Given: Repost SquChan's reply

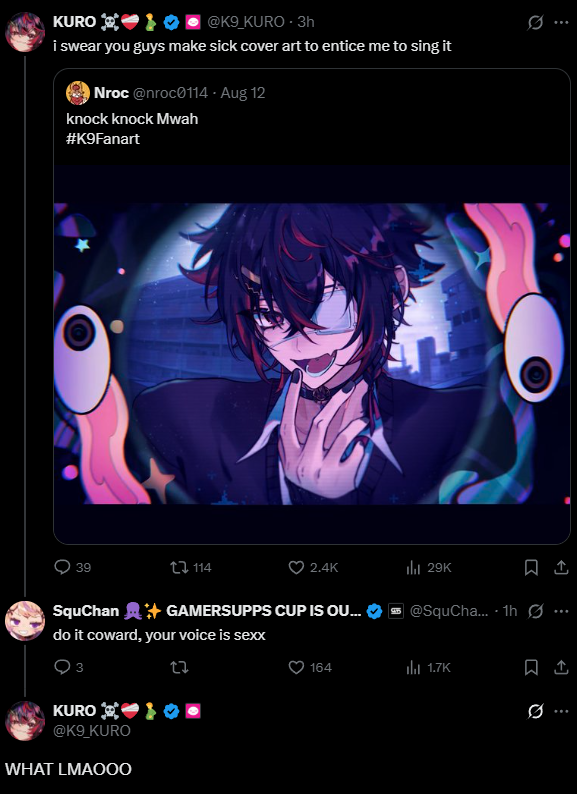Looking at the screenshot, I should click(x=179, y=667).
